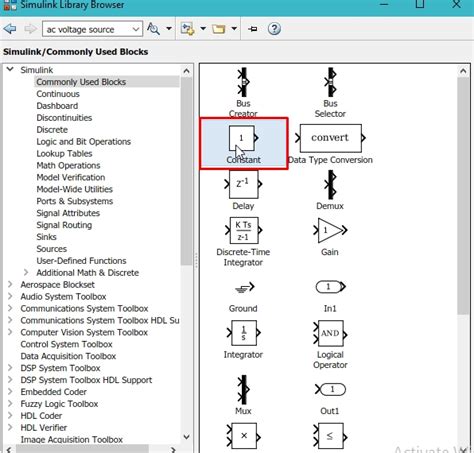Image resolution: width=474 pixels, height=453 pixels.
Task: Click the back navigation arrow
Action: click(10, 29)
